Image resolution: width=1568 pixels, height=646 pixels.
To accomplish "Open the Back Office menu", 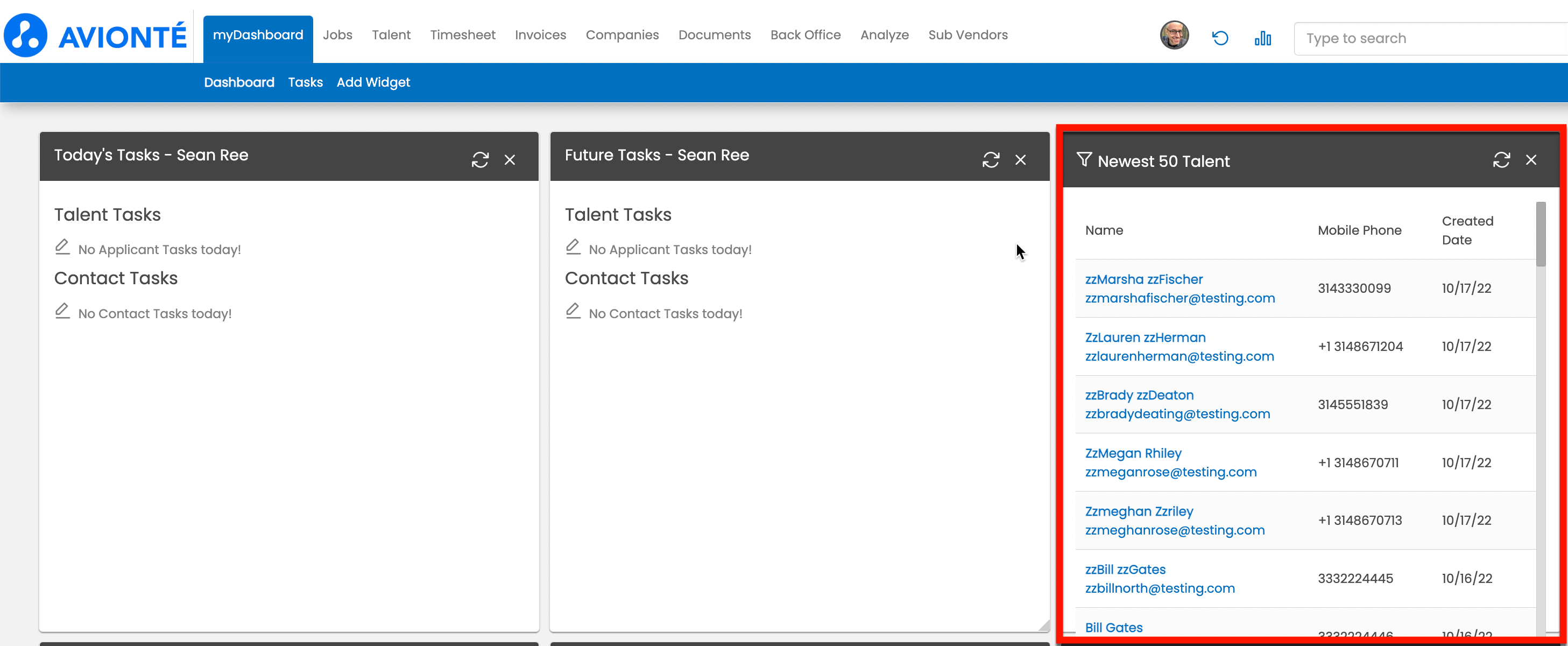I will click(804, 34).
